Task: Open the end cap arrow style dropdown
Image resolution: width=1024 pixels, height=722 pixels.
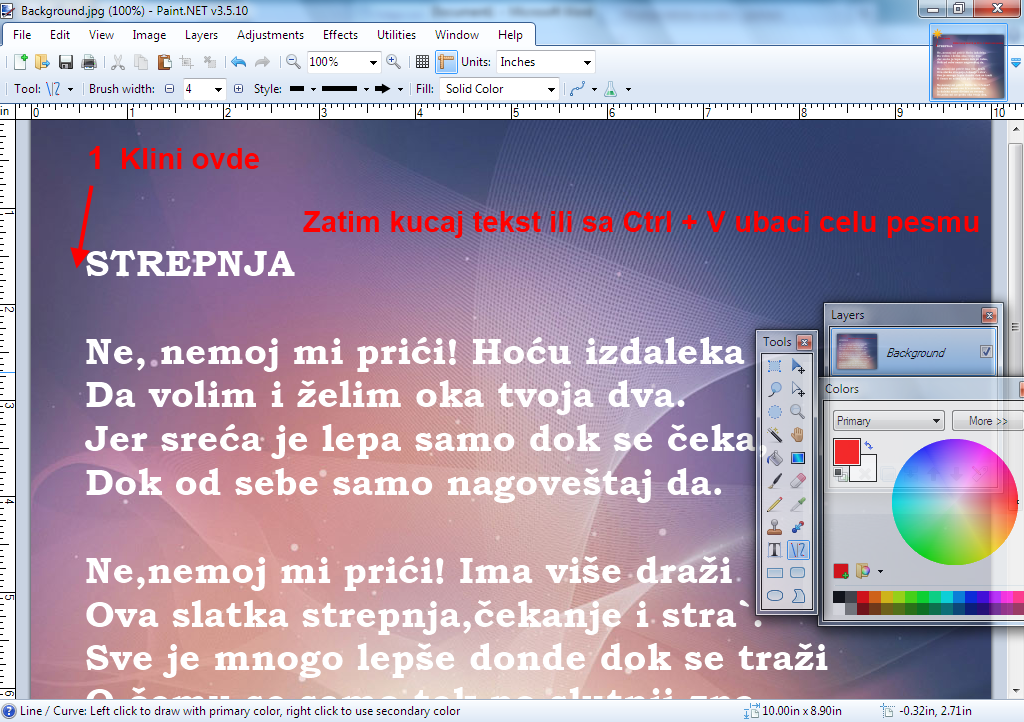Action: (x=400, y=89)
